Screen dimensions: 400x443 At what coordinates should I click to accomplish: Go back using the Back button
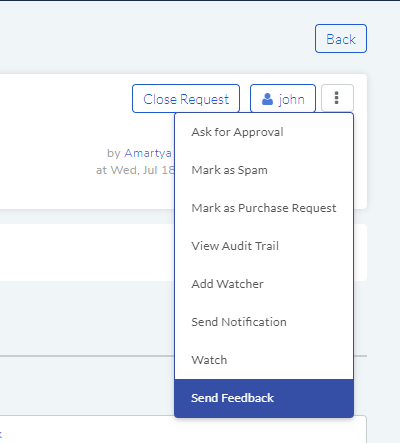[341, 39]
